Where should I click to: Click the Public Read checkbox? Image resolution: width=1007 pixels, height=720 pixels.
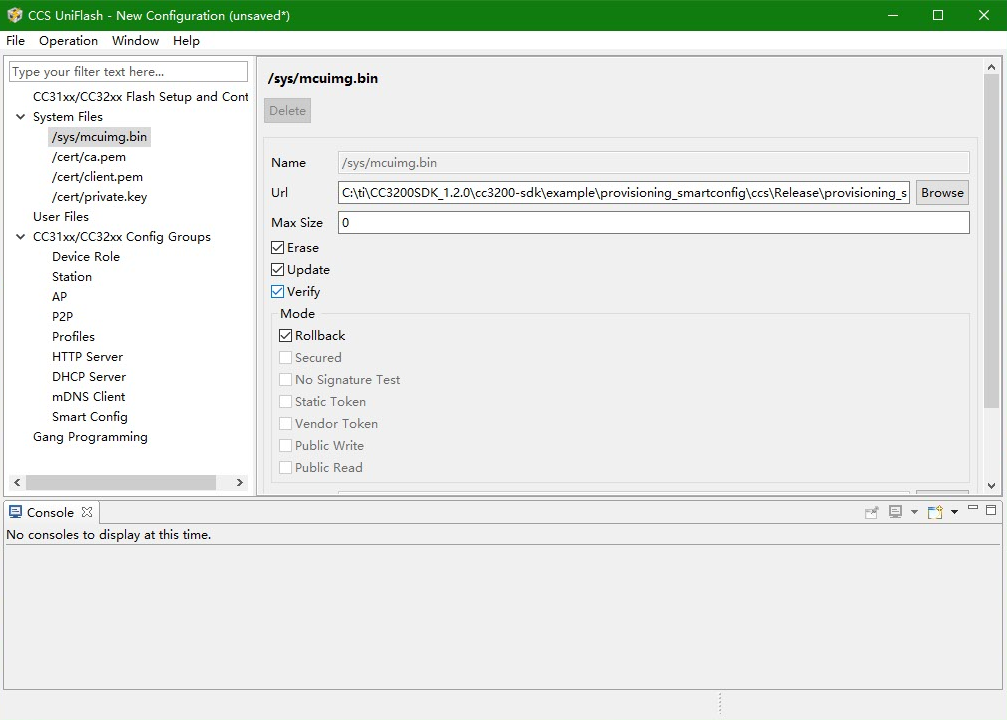coord(285,467)
